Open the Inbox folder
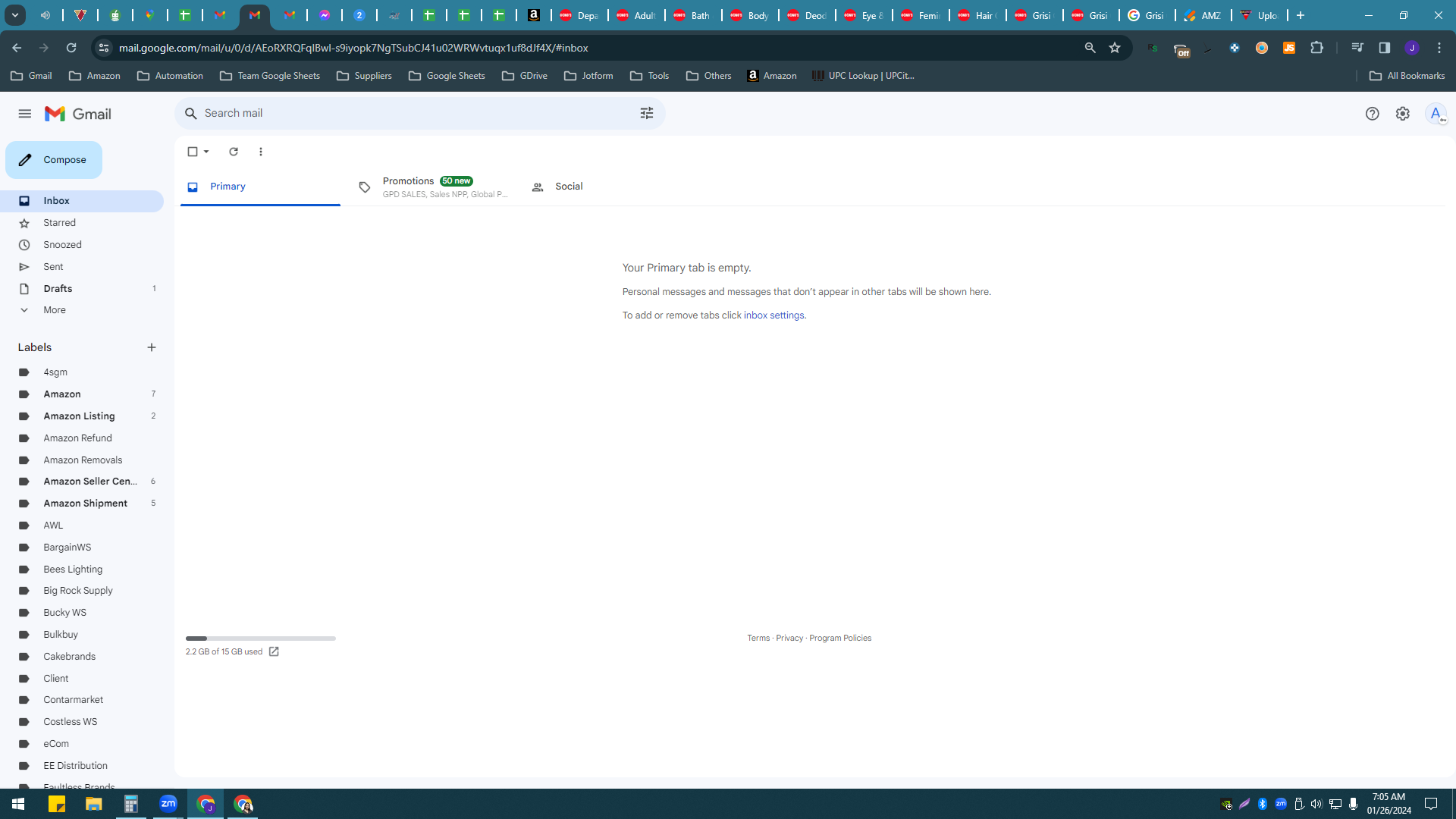Viewport: 1456px width, 819px height. coord(82,201)
